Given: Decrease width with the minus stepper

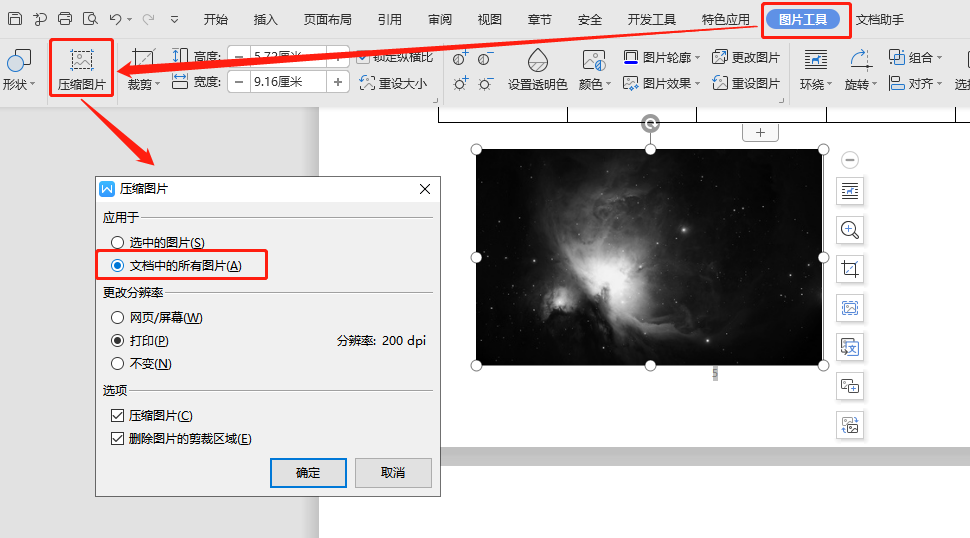Looking at the screenshot, I should [x=239, y=82].
